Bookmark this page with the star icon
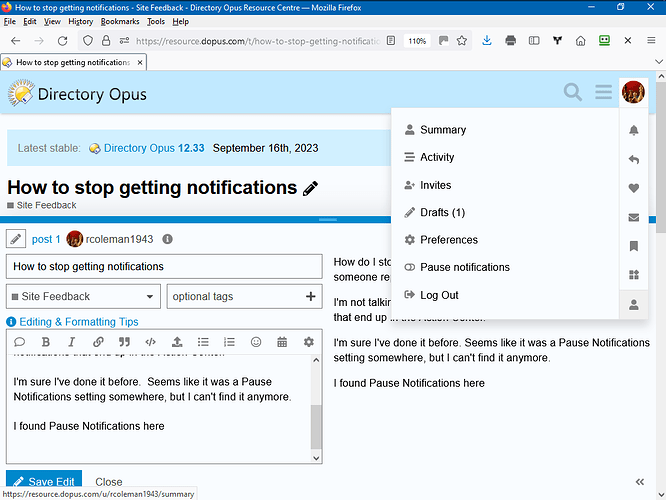Screen dimensions: 666x500 462,41
